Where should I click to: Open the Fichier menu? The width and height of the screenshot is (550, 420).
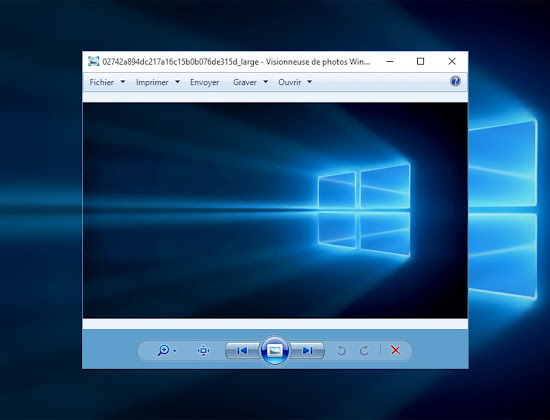[x=101, y=82]
